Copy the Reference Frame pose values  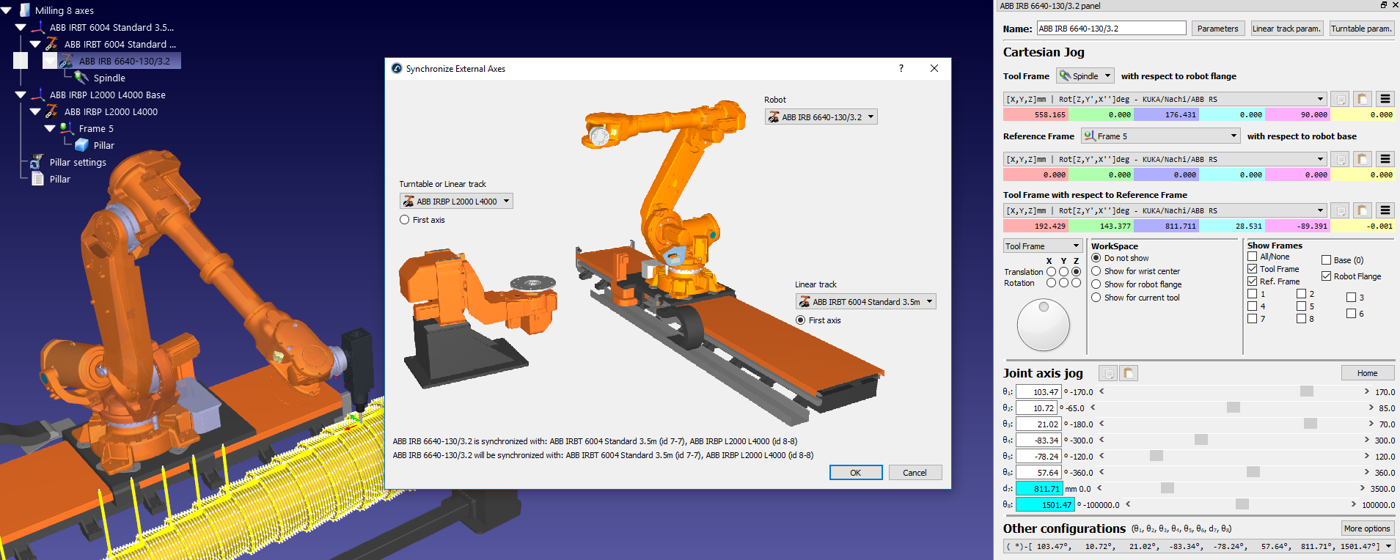[x=1340, y=158]
